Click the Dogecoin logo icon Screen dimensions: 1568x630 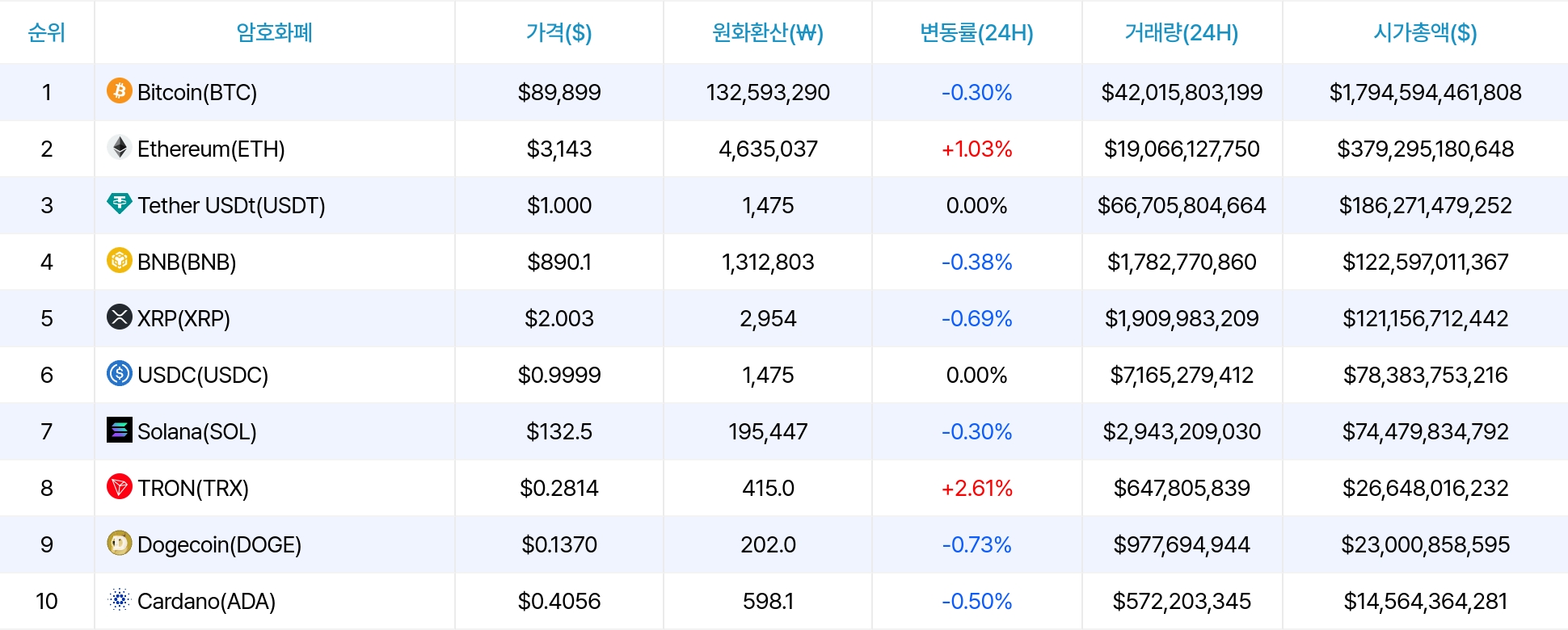click(x=120, y=543)
